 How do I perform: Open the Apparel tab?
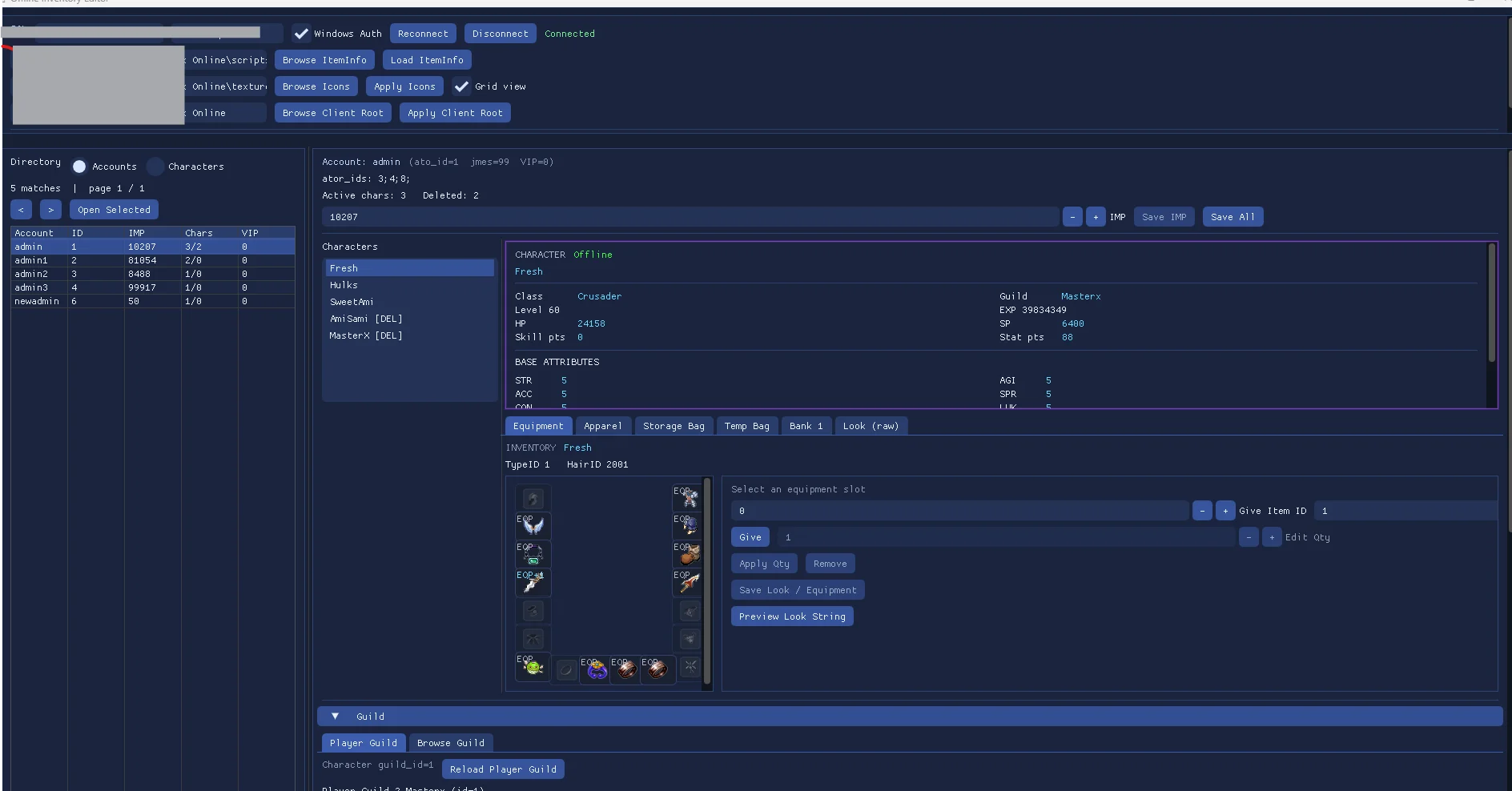603,426
